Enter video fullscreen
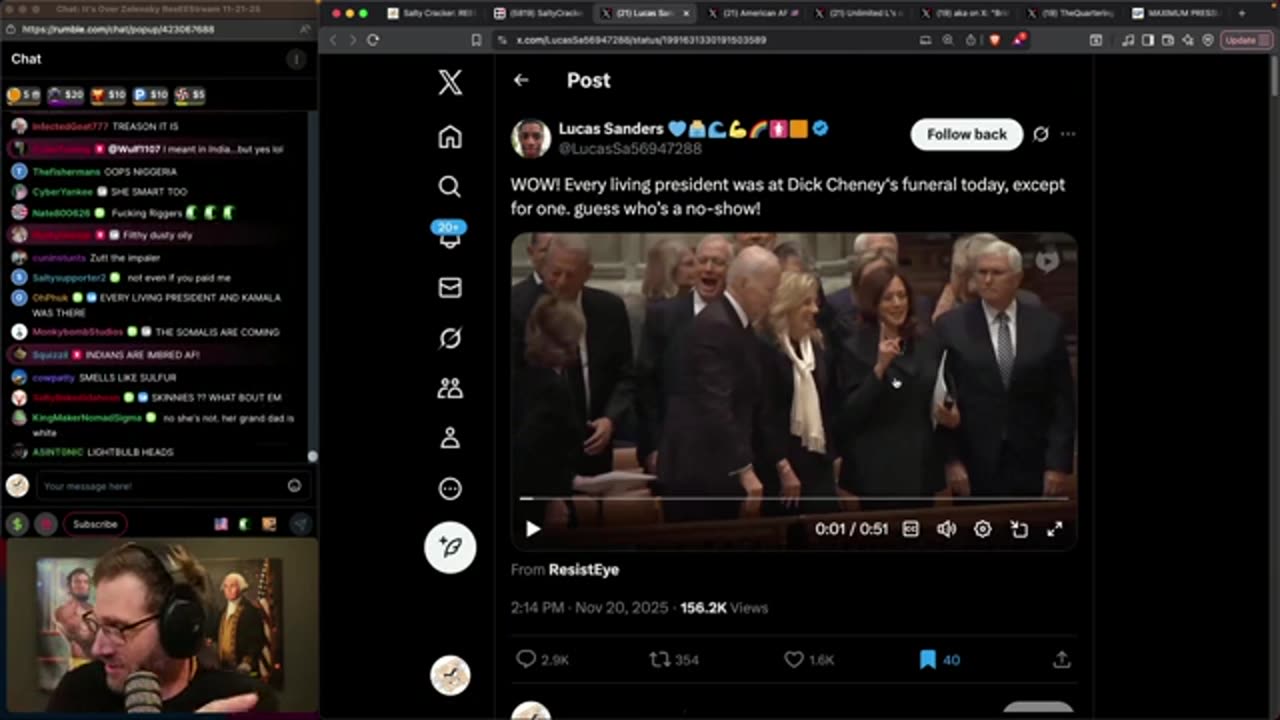This screenshot has width=1280, height=720. pyautogui.click(x=1055, y=529)
